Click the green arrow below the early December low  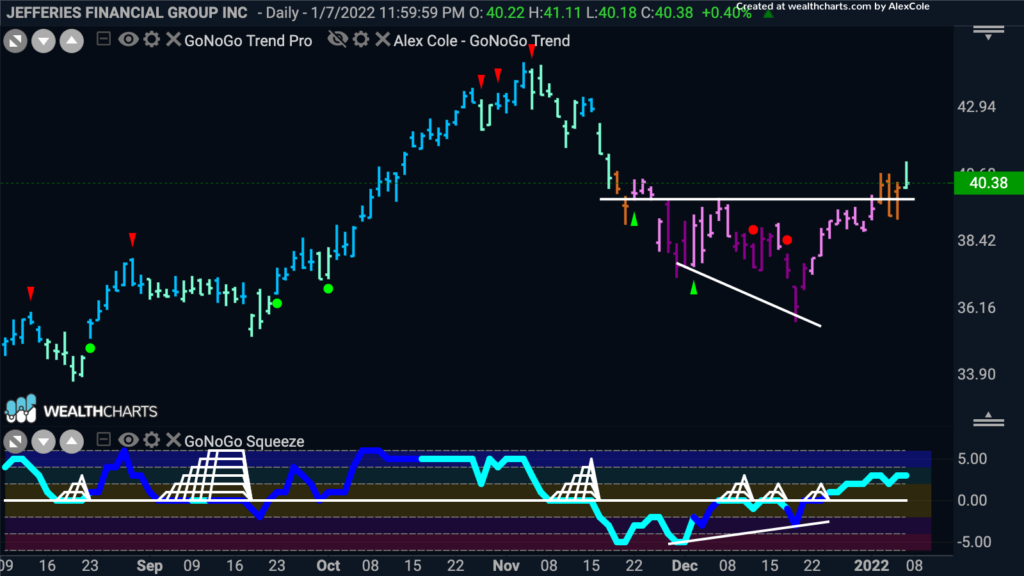point(694,288)
